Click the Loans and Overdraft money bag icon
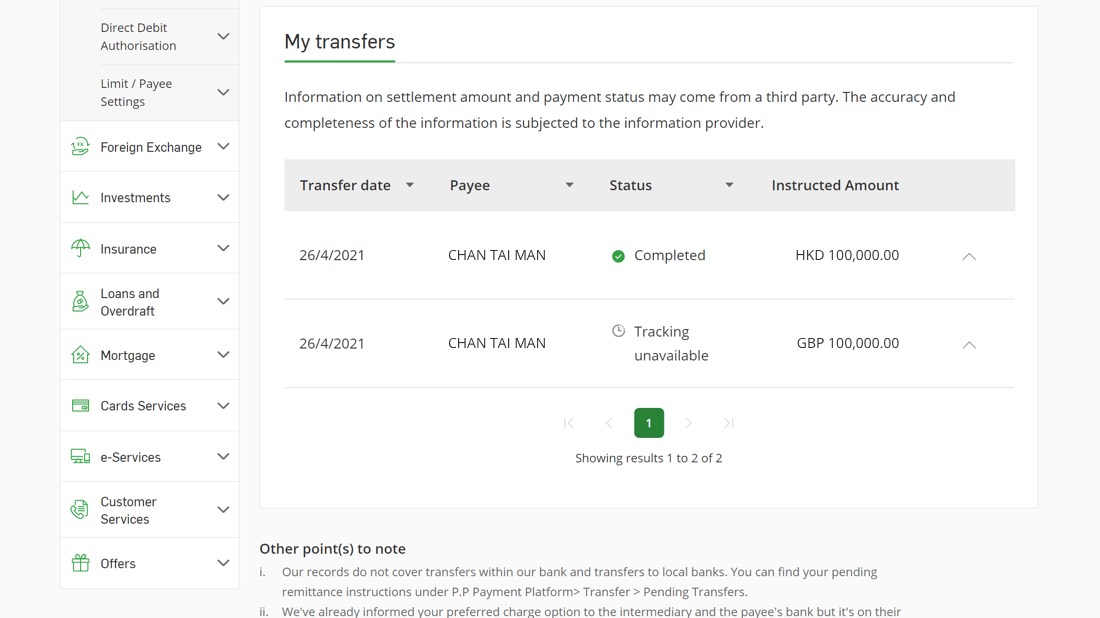 [81, 302]
